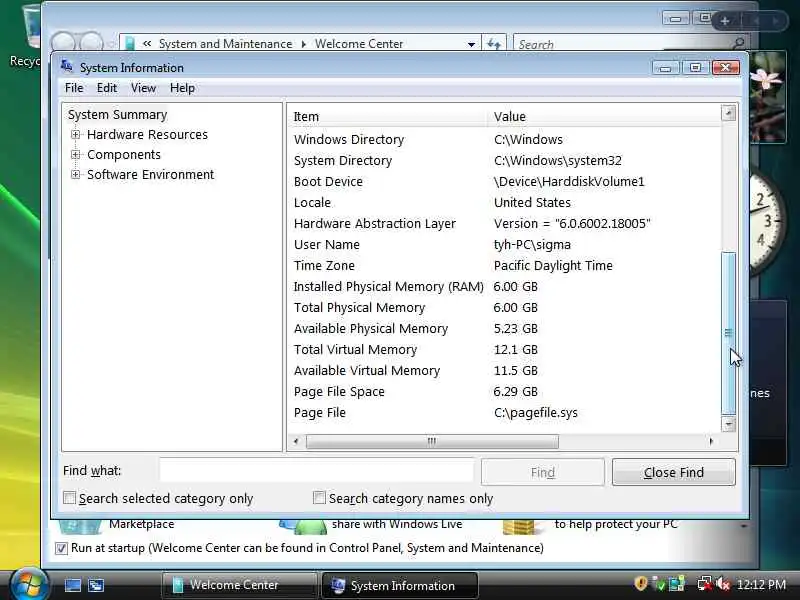This screenshot has height=600, width=800.
Task: Enable Search selected category only
Action: [x=69, y=497]
